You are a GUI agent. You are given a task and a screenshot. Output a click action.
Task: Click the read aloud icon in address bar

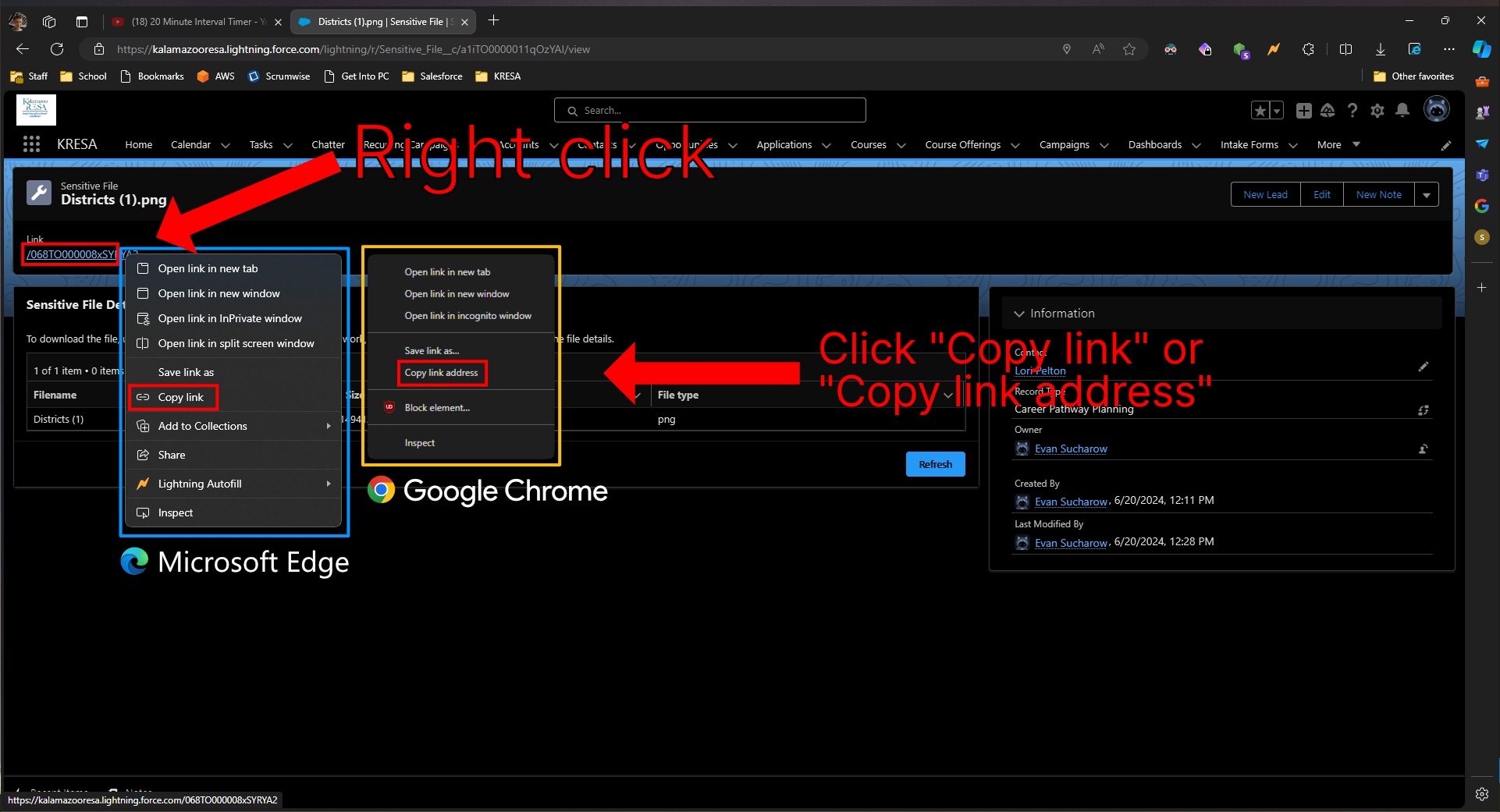point(1098,49)
